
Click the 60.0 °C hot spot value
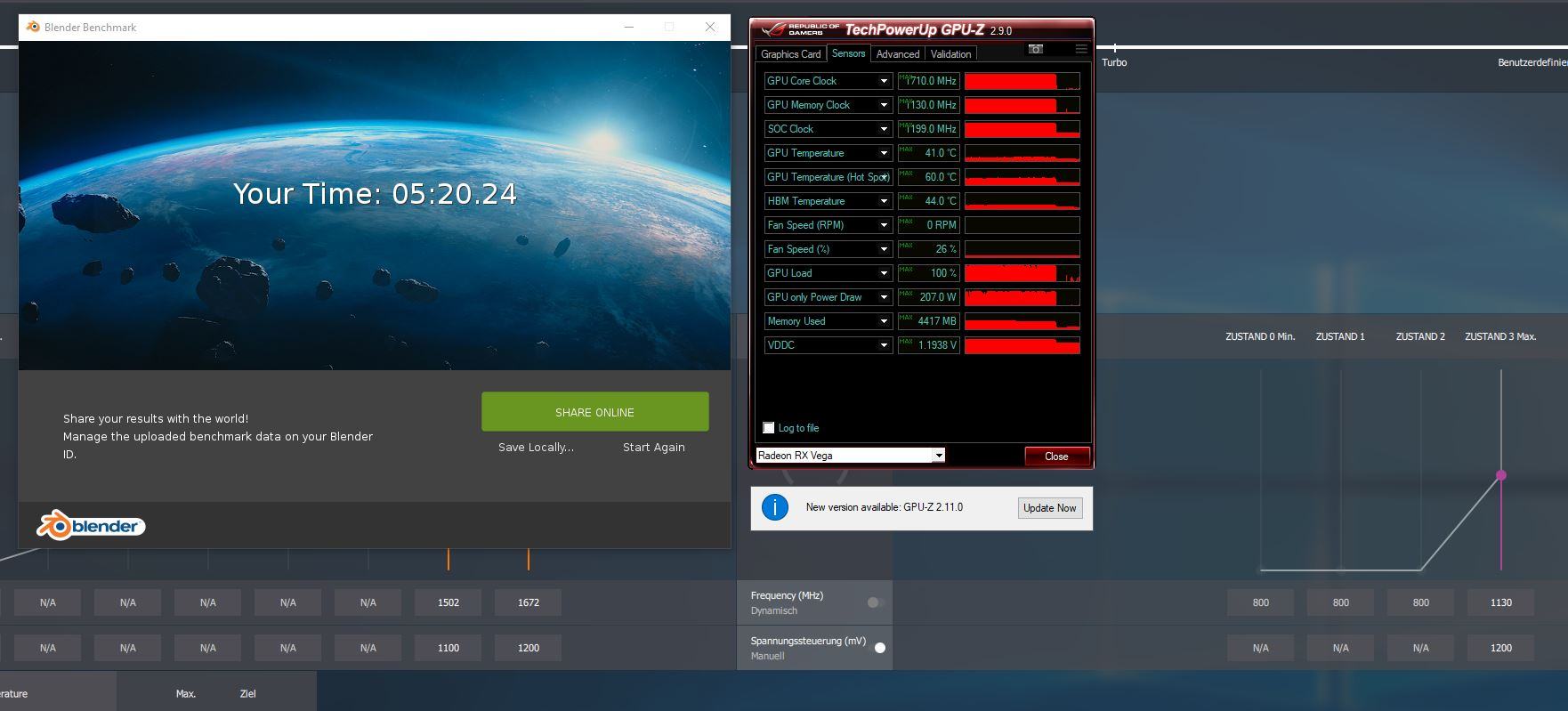click(929, 177)
